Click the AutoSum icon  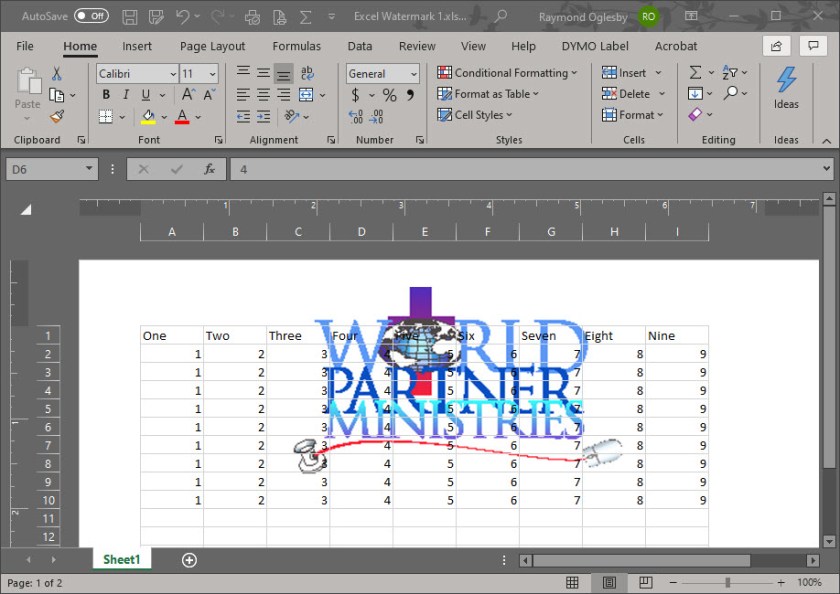pos(694,71)
